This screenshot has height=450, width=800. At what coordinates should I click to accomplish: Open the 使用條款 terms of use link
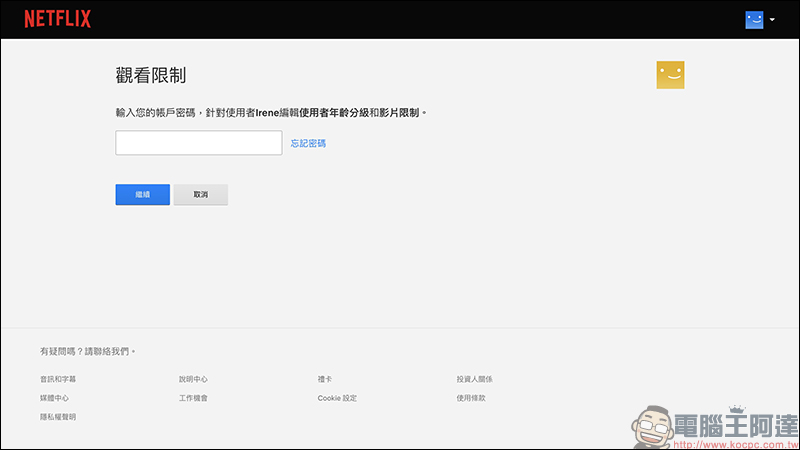471,398
